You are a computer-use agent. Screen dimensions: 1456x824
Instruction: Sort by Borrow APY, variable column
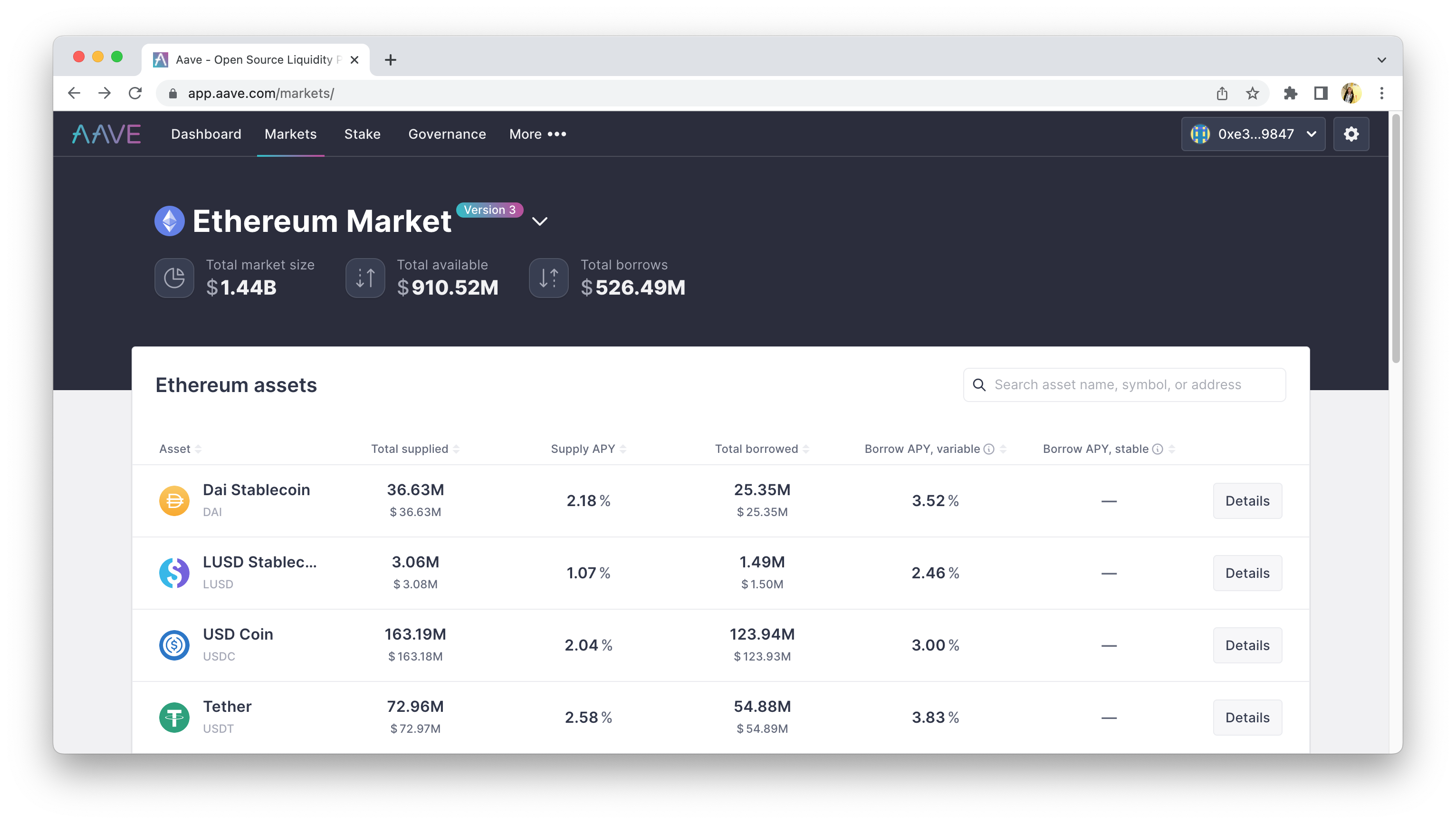935,449
